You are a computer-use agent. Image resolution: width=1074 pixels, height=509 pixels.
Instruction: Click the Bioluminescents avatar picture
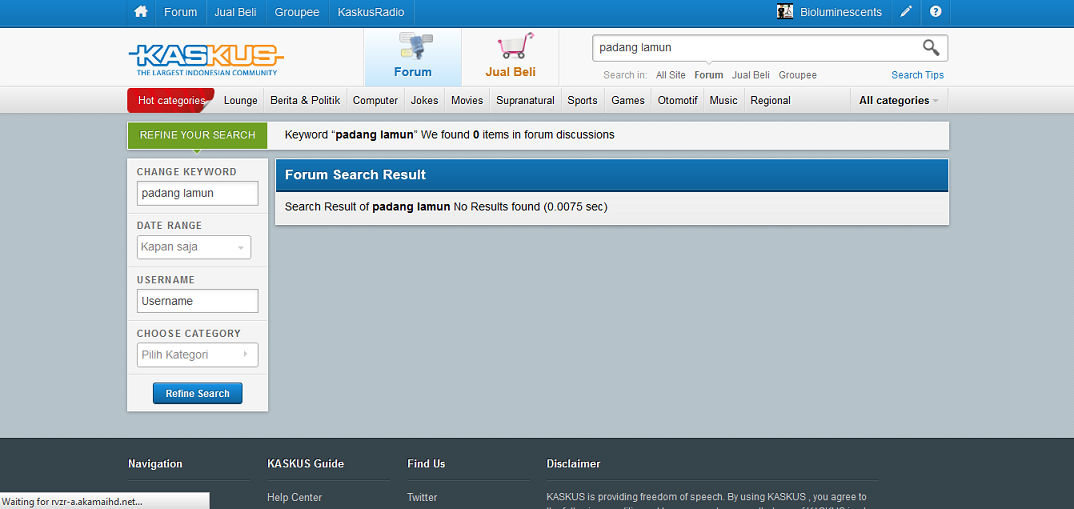pos(785,12)
